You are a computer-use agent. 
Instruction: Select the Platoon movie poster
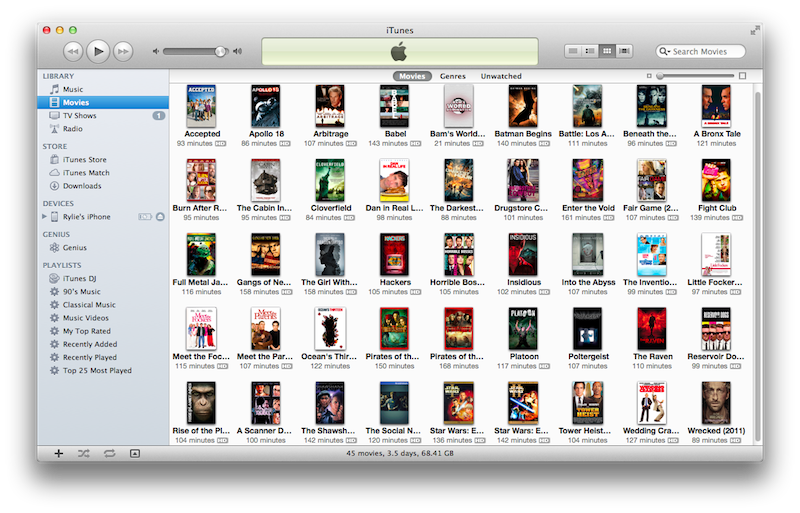click(523, 329)
